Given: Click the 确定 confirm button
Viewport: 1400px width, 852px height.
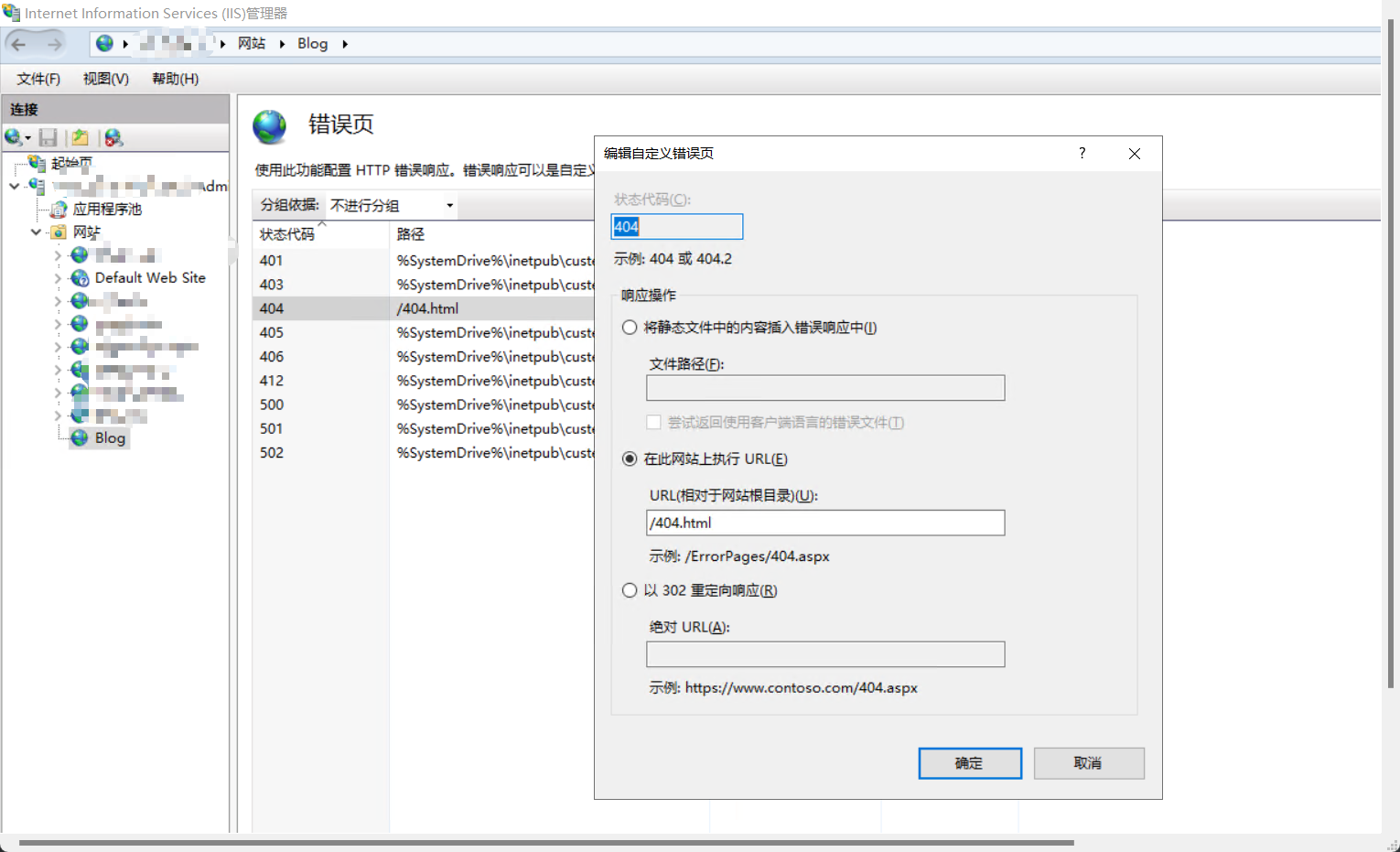Looking at the screenshot, I should pos(969,763).
